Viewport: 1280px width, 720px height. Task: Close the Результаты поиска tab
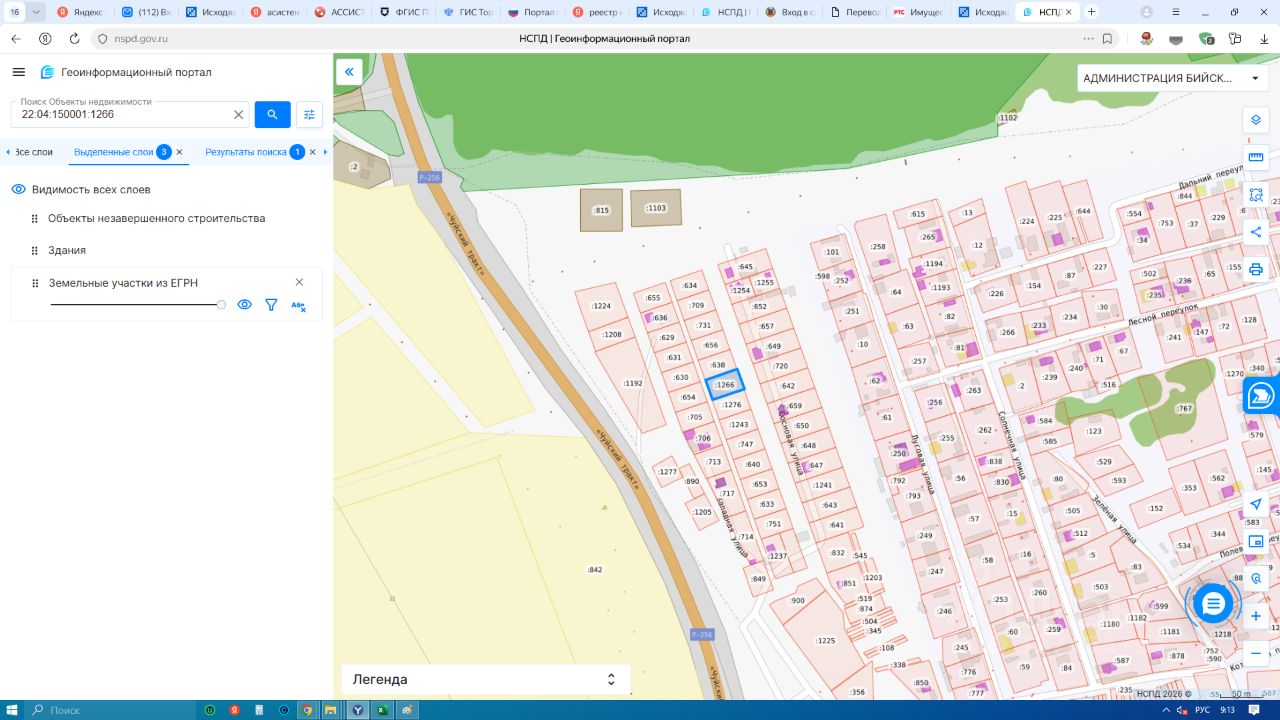(312, 152)
